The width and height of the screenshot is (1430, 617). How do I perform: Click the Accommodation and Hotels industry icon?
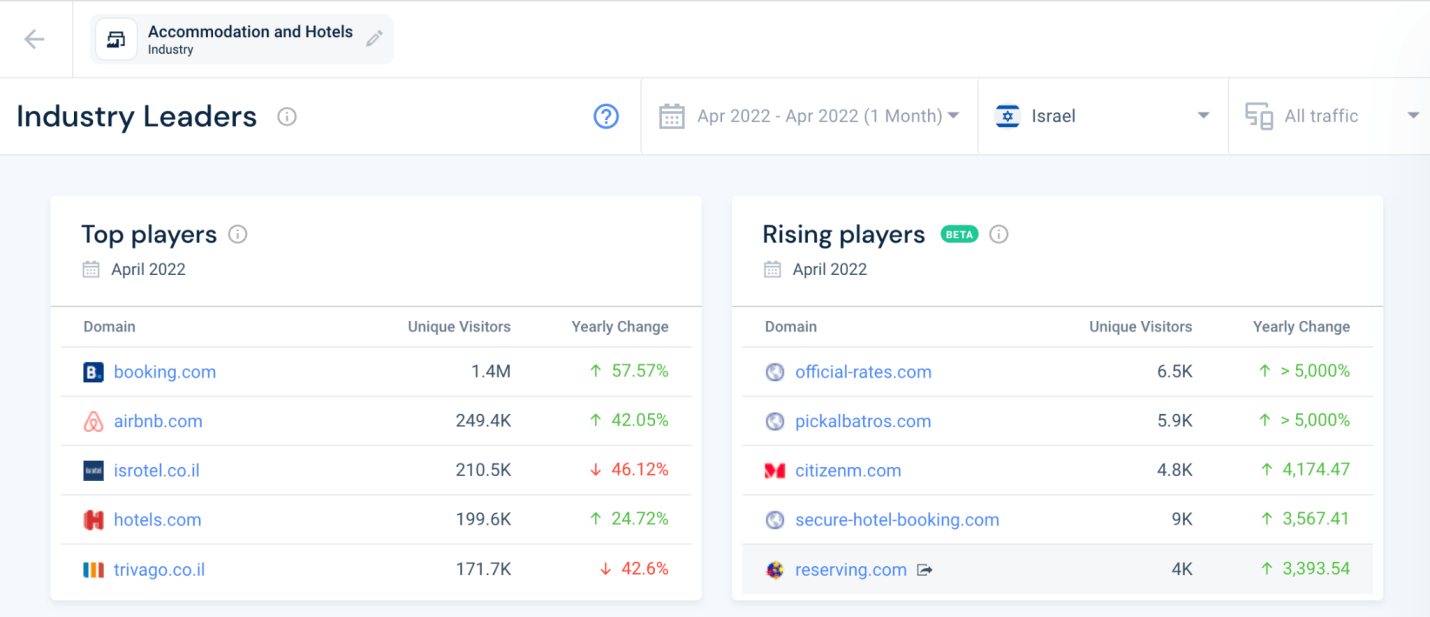click(117, 40)
